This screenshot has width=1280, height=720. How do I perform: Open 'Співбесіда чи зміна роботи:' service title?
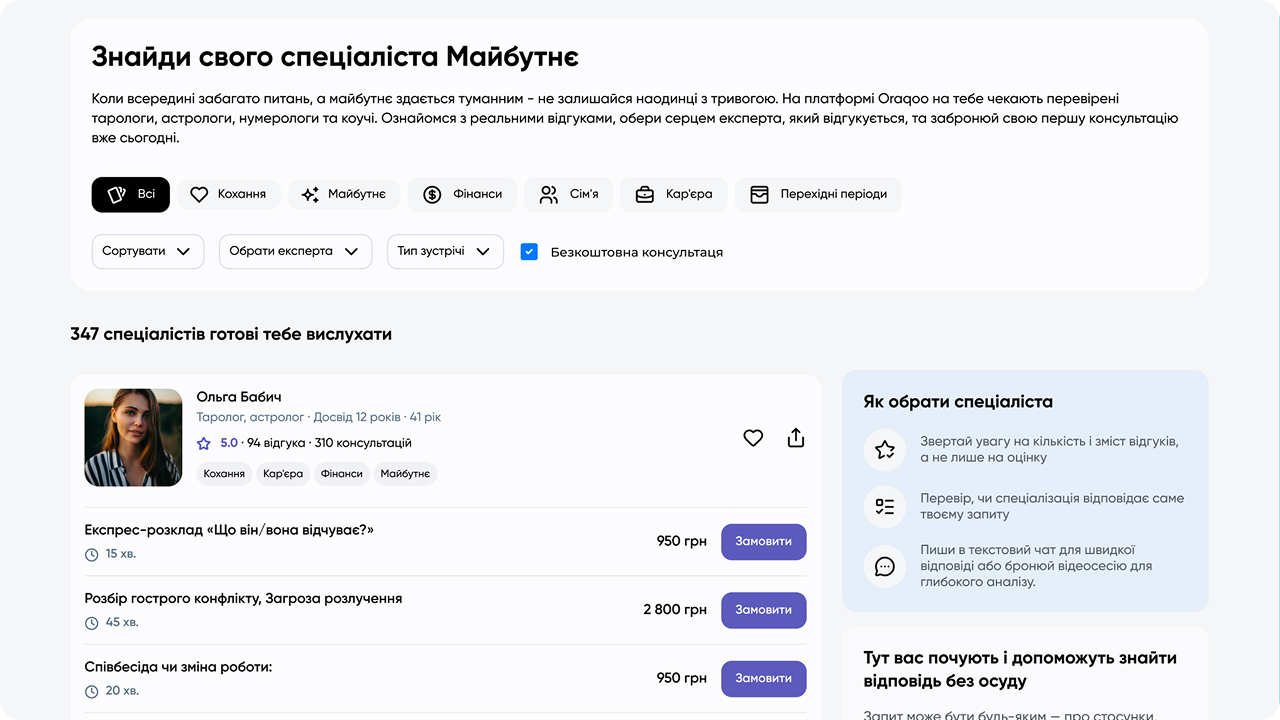pyautogui.click(x=178, y=667)
